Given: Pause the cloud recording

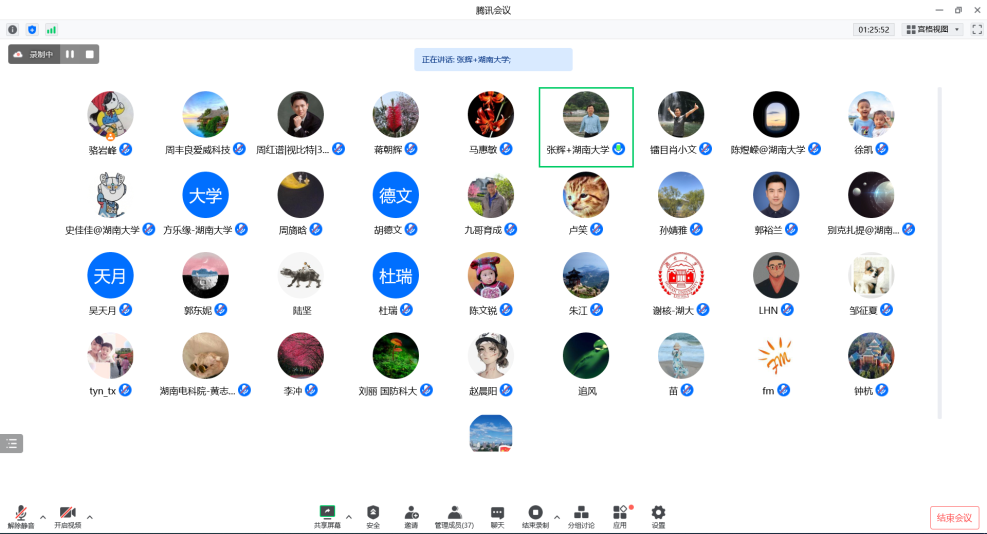Looking at the screenshot, I should click(x=70, y=54).
